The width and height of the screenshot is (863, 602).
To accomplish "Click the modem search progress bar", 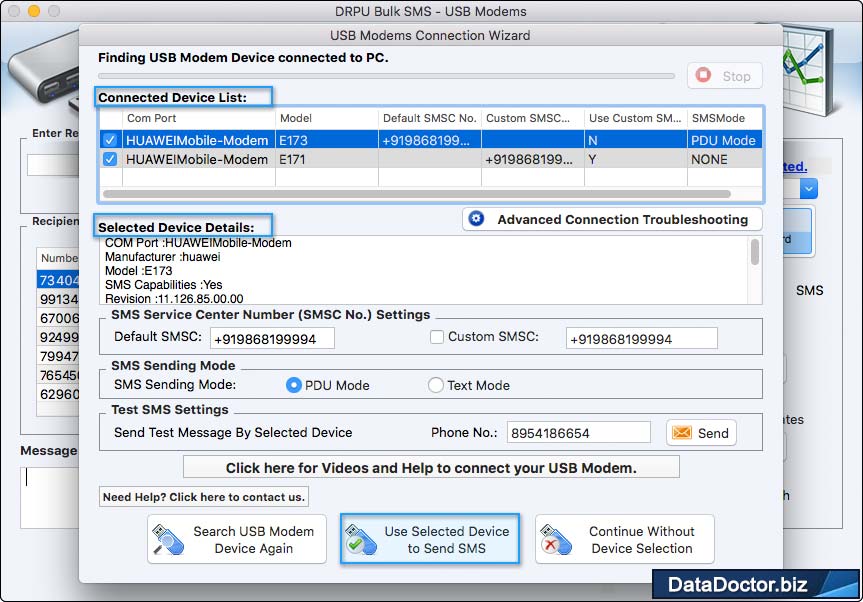I will pyautogui.click(x=386, y=76).
